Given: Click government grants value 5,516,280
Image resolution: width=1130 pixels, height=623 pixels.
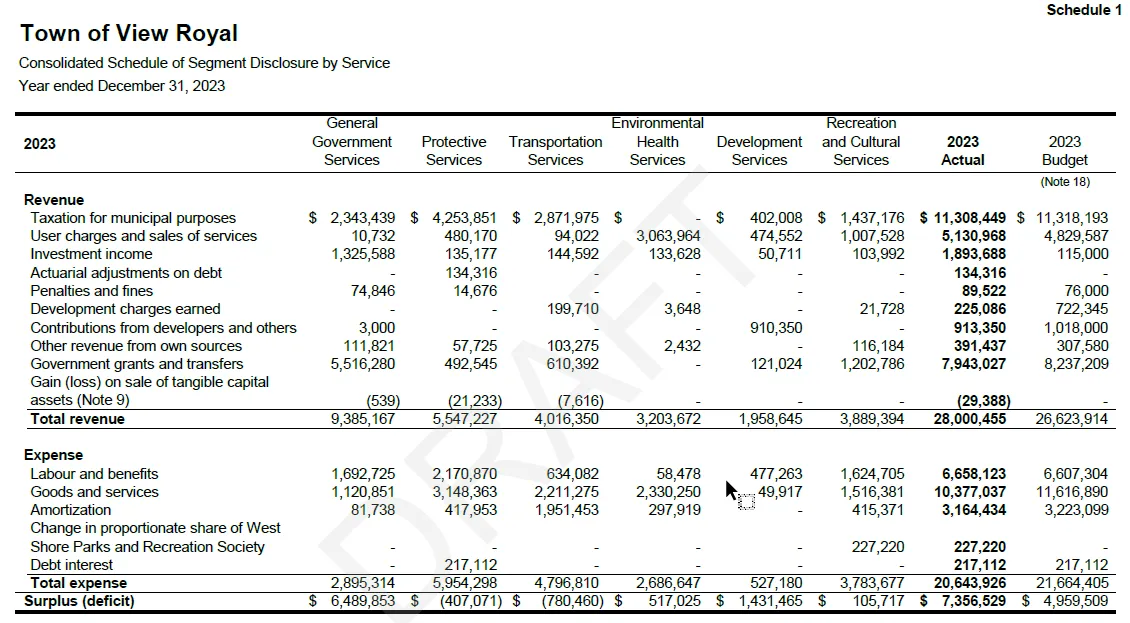Looking at the screenshot, I should 362,363.
